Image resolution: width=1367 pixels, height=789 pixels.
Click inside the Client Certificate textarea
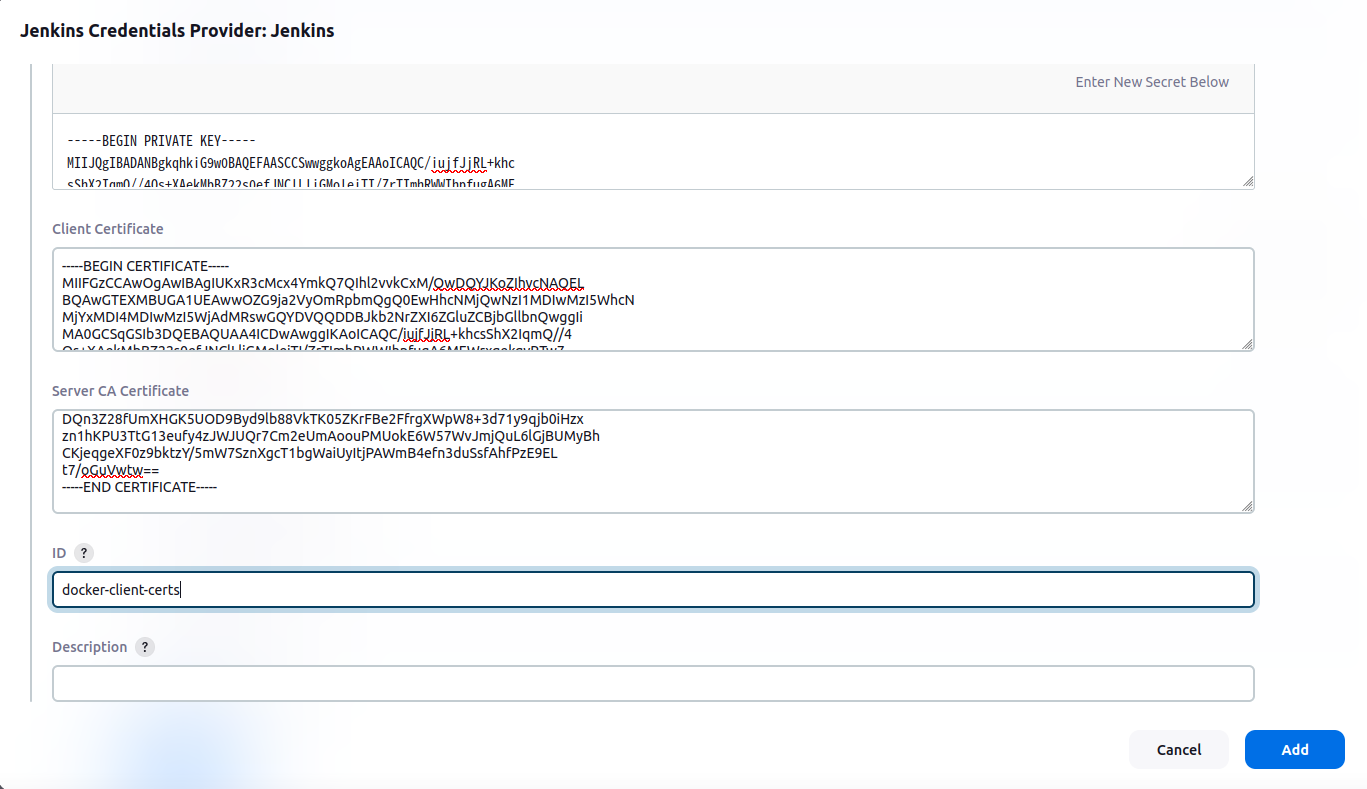pos(653,300)
